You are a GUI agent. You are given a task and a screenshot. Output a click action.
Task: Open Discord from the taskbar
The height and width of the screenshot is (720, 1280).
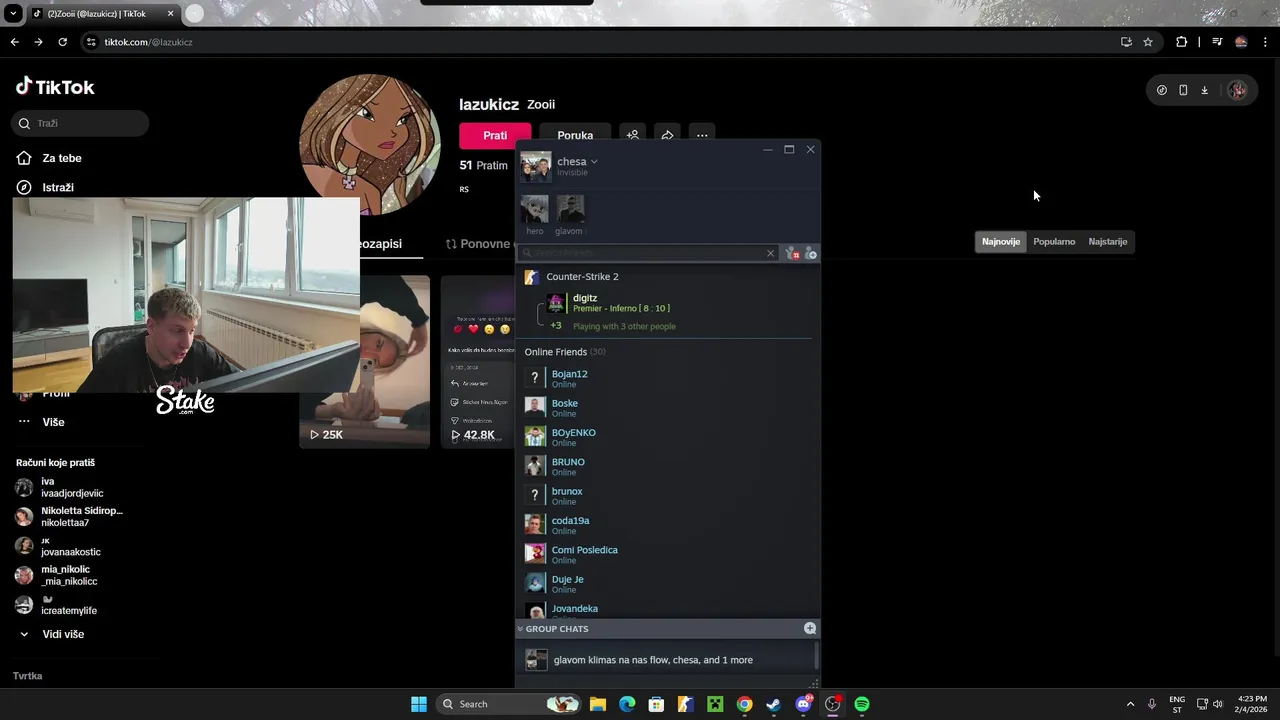[x=803, y=704]
